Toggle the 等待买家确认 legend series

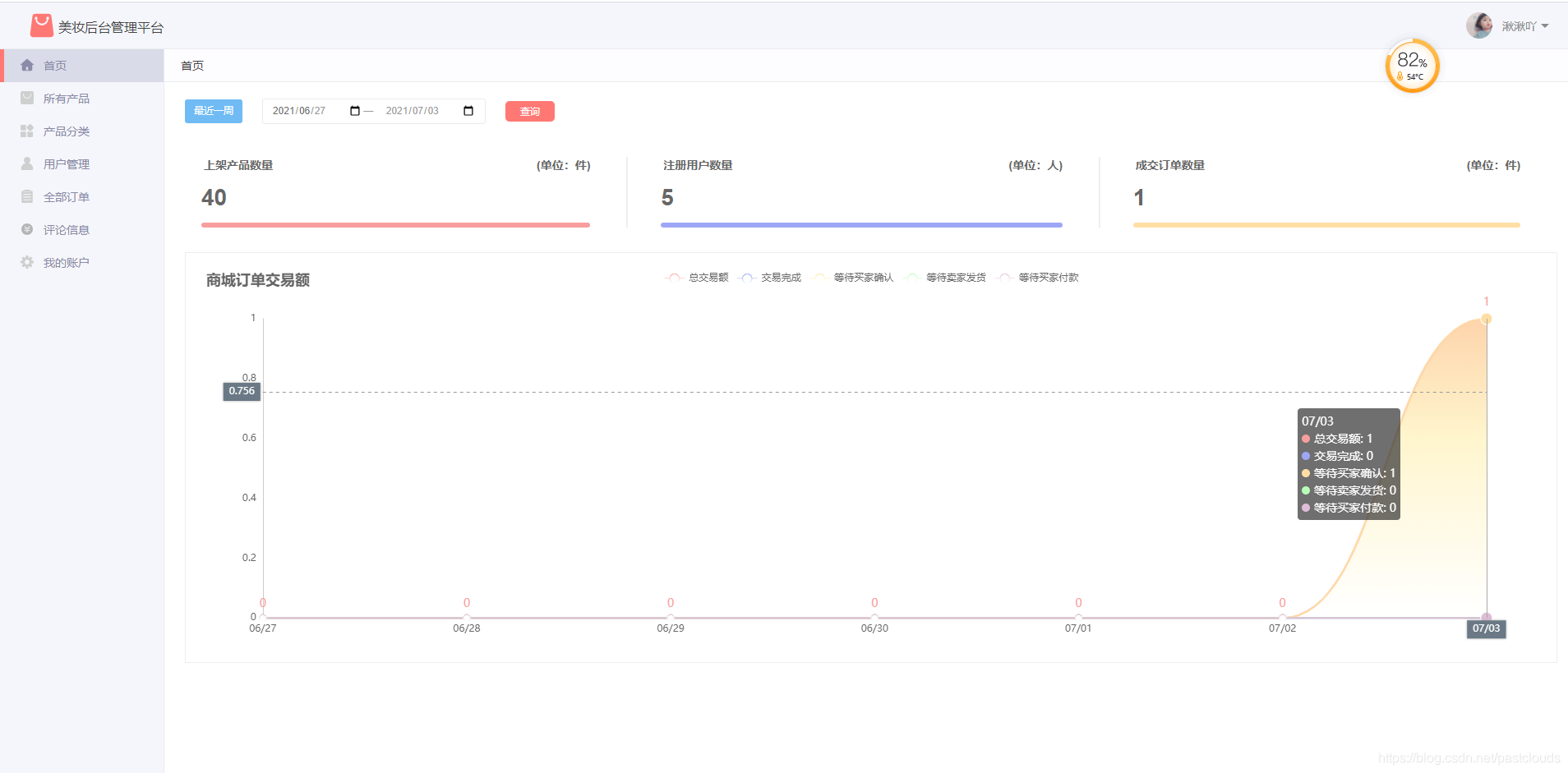pos(852,278)
